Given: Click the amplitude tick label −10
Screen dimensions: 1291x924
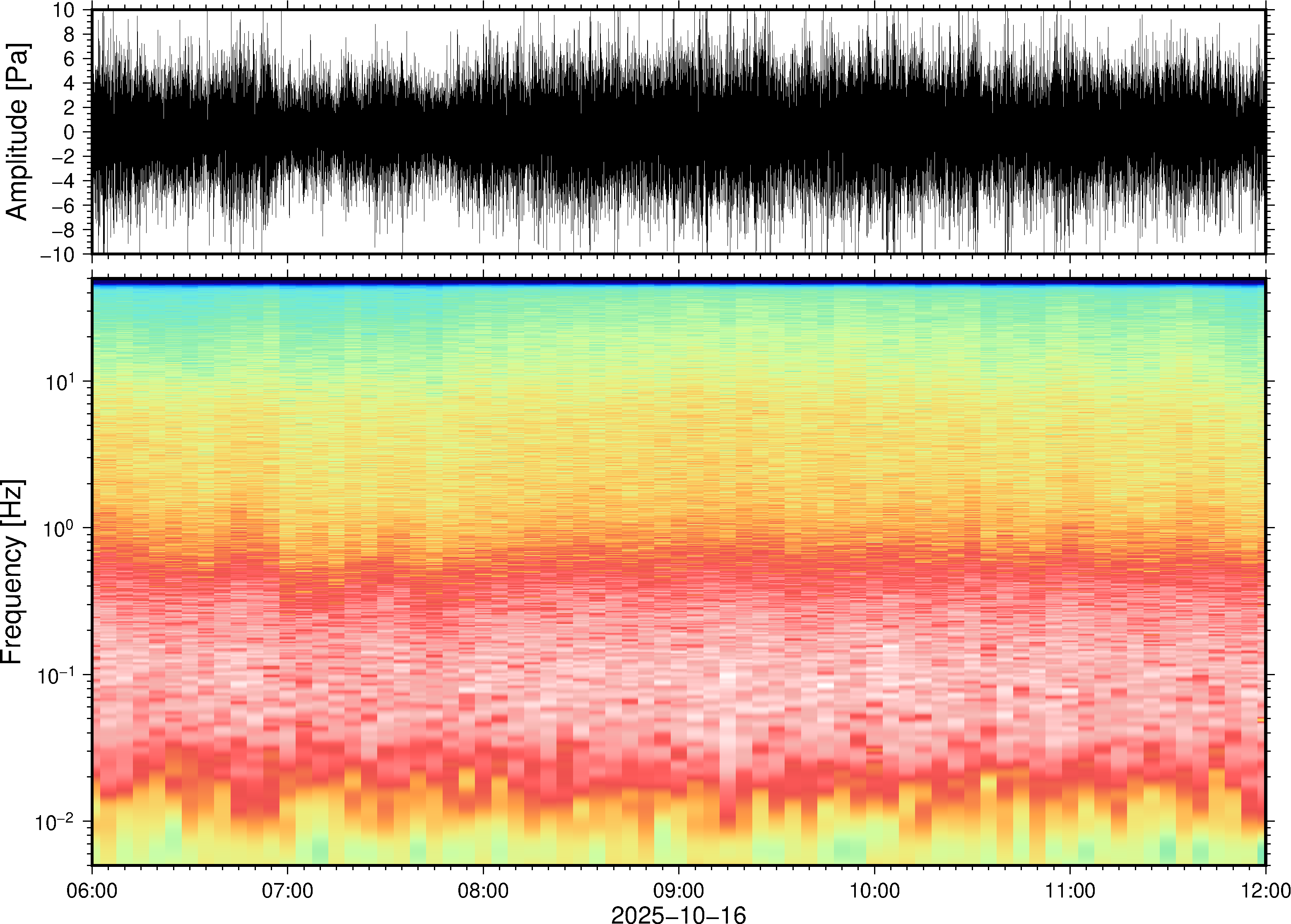Looking at the screenshot, I should pos(57,255).
